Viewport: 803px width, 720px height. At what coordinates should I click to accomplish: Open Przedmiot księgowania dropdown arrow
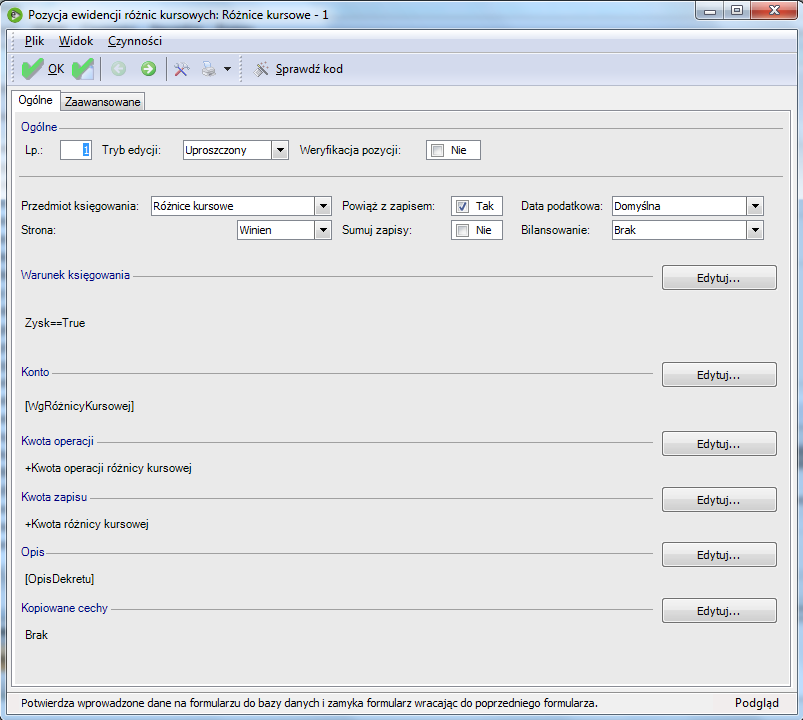click(323, 206)
